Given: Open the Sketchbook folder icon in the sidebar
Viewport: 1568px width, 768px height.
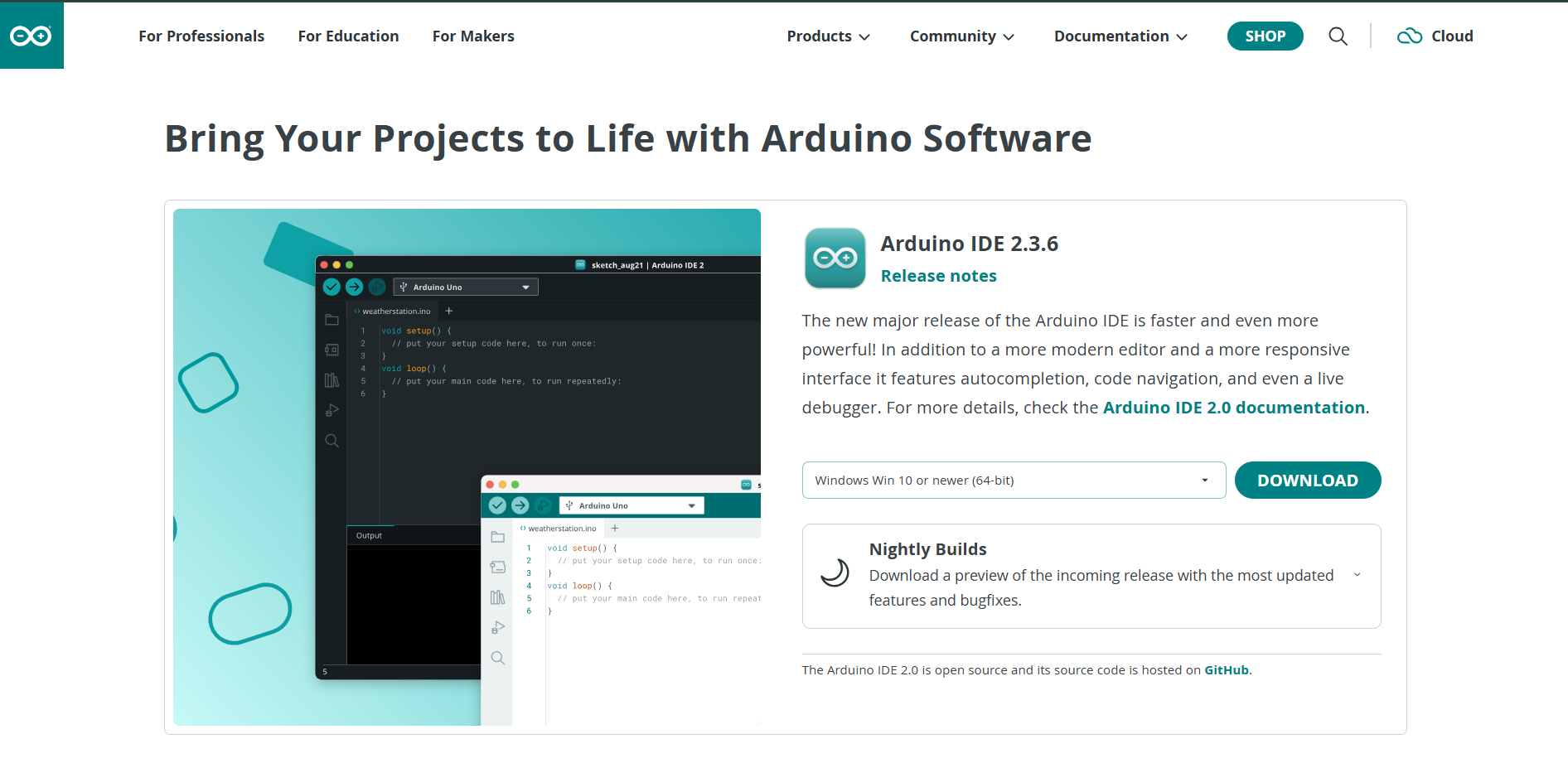Looking at the screenshot, I should coord(332,320).
